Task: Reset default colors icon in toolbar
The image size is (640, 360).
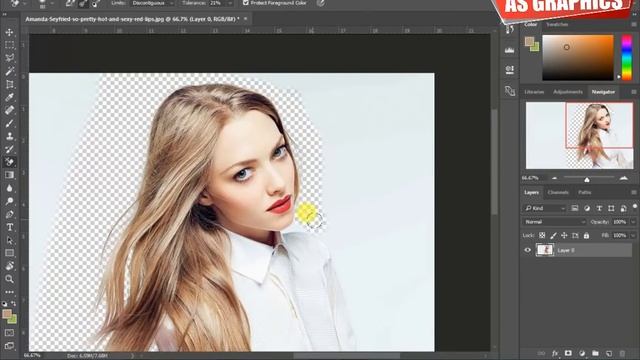Action: [4, 304]
